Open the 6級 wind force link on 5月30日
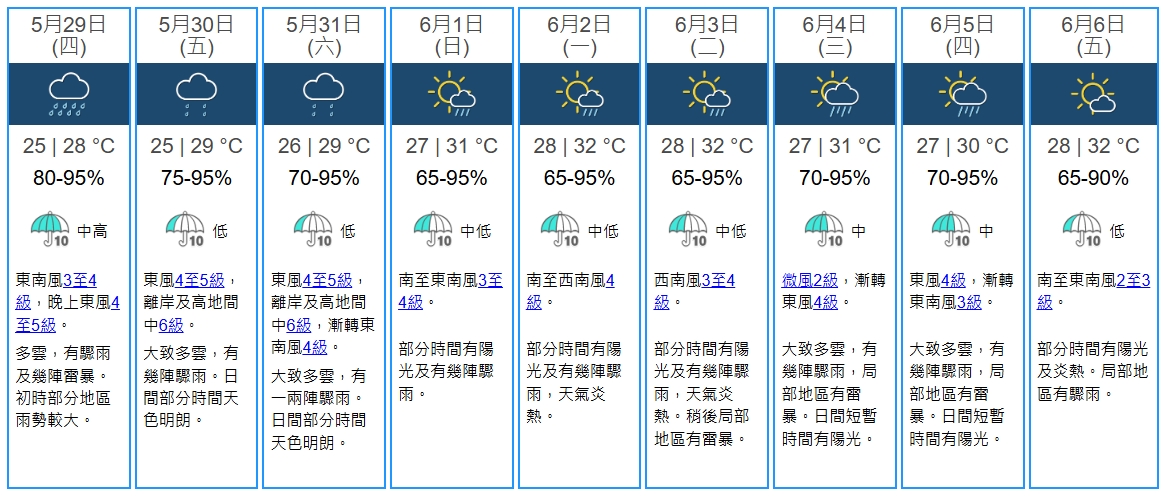The height and width of the screenshot is (497, 1165). 171,324
